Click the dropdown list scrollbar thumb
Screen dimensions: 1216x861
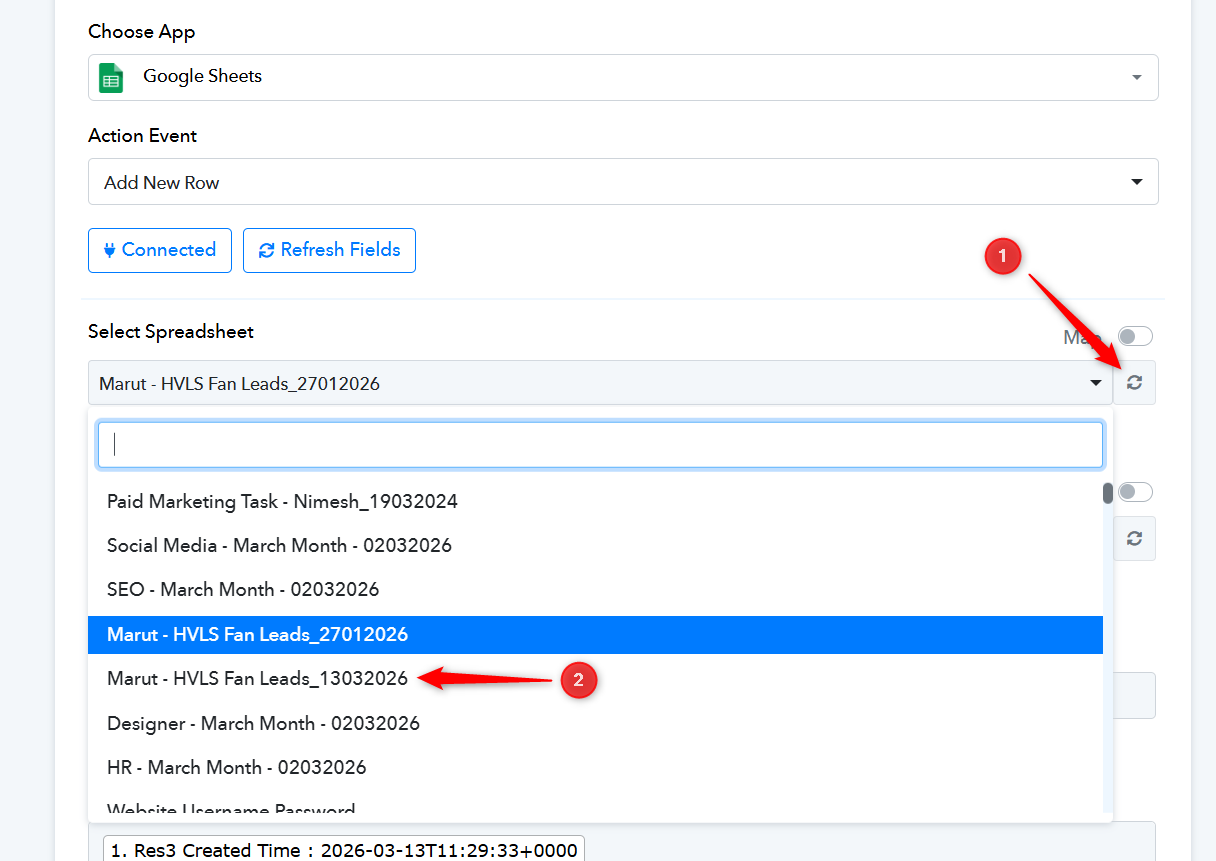[1108, 494]
